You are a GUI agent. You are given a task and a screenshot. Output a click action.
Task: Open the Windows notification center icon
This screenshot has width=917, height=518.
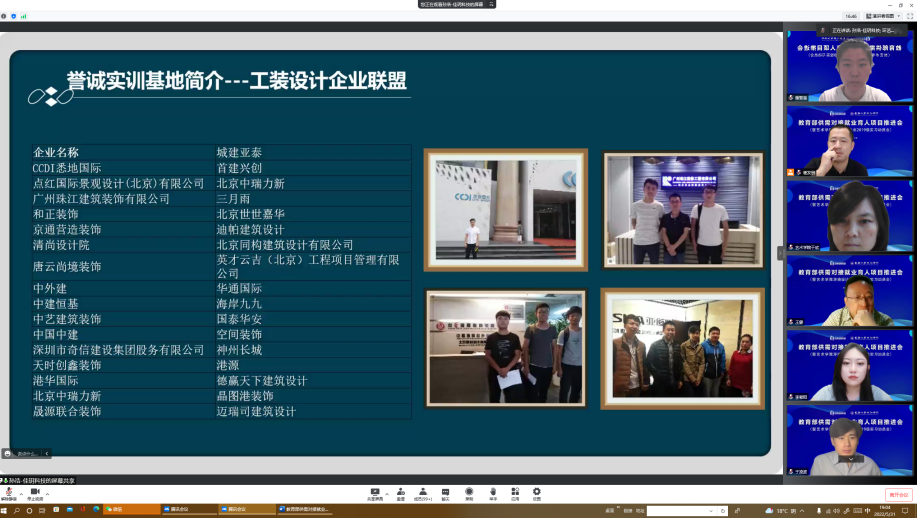pos(905,511)
